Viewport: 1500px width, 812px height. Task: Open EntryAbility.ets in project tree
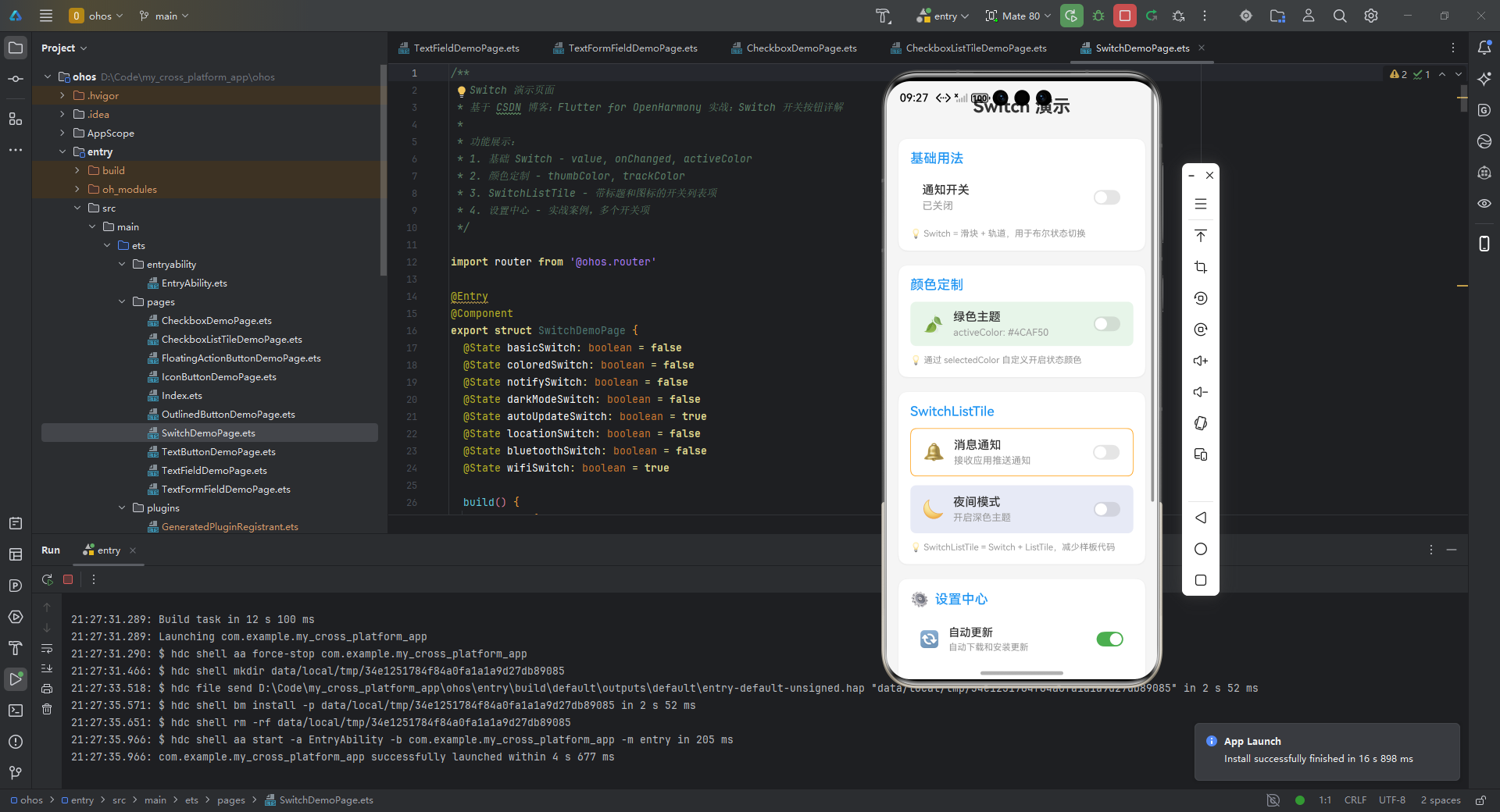coord(194,283)
